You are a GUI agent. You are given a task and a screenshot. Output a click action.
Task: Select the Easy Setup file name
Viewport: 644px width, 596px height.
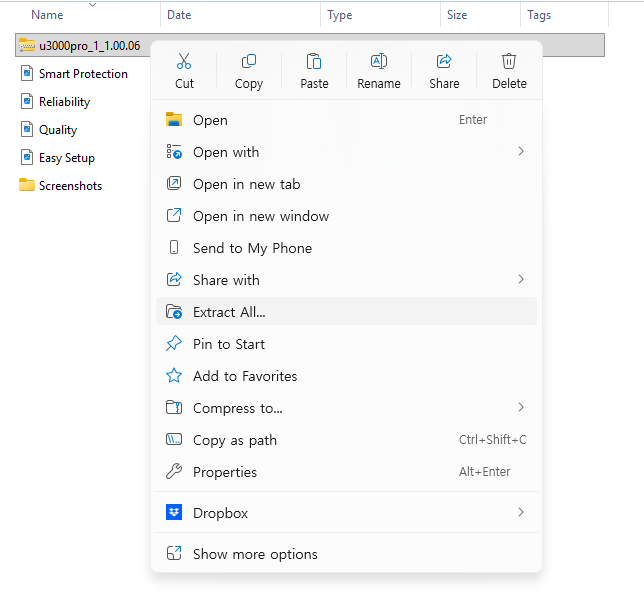coord(67,158)
